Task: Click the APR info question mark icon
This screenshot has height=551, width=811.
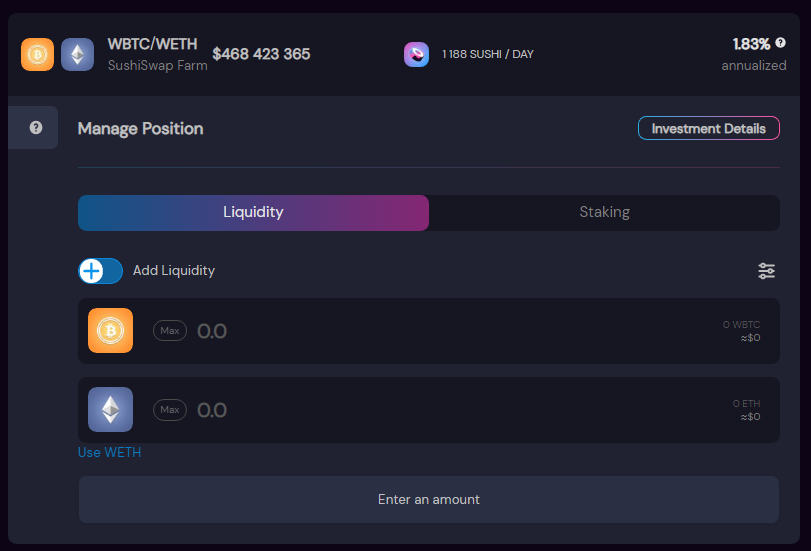Action: coord(780,43)
